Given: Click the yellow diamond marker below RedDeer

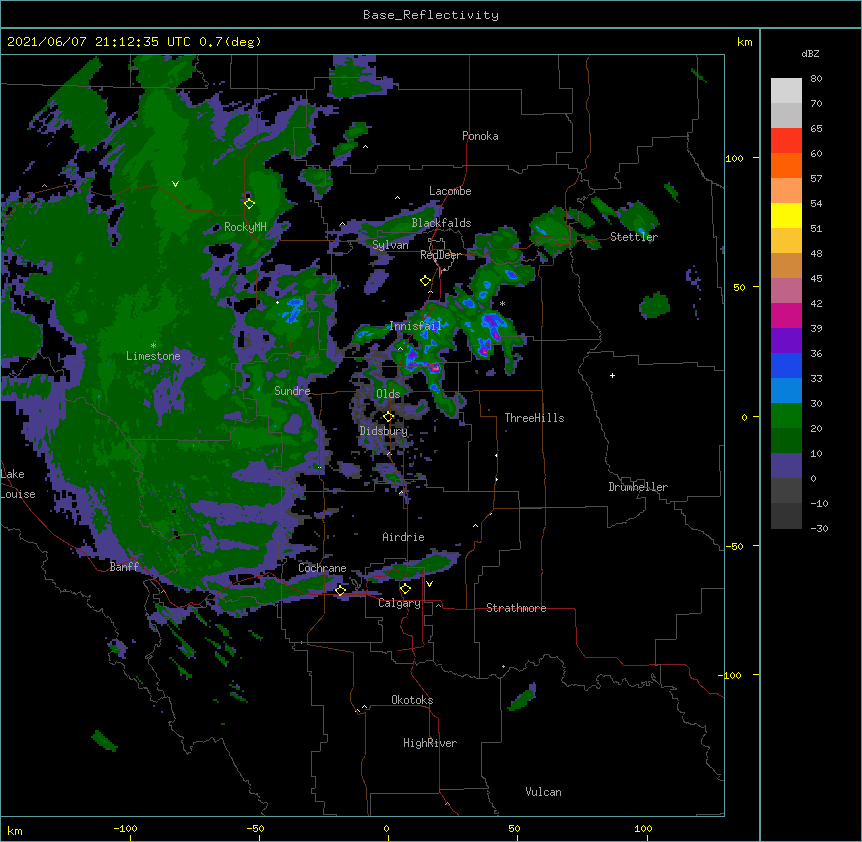Looking at the screenshot, I should (425, 280).
